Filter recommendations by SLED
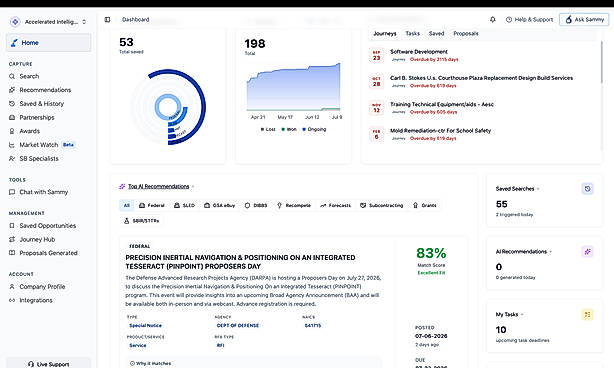This screenshot has width=614, height=368. pos(184,205)
